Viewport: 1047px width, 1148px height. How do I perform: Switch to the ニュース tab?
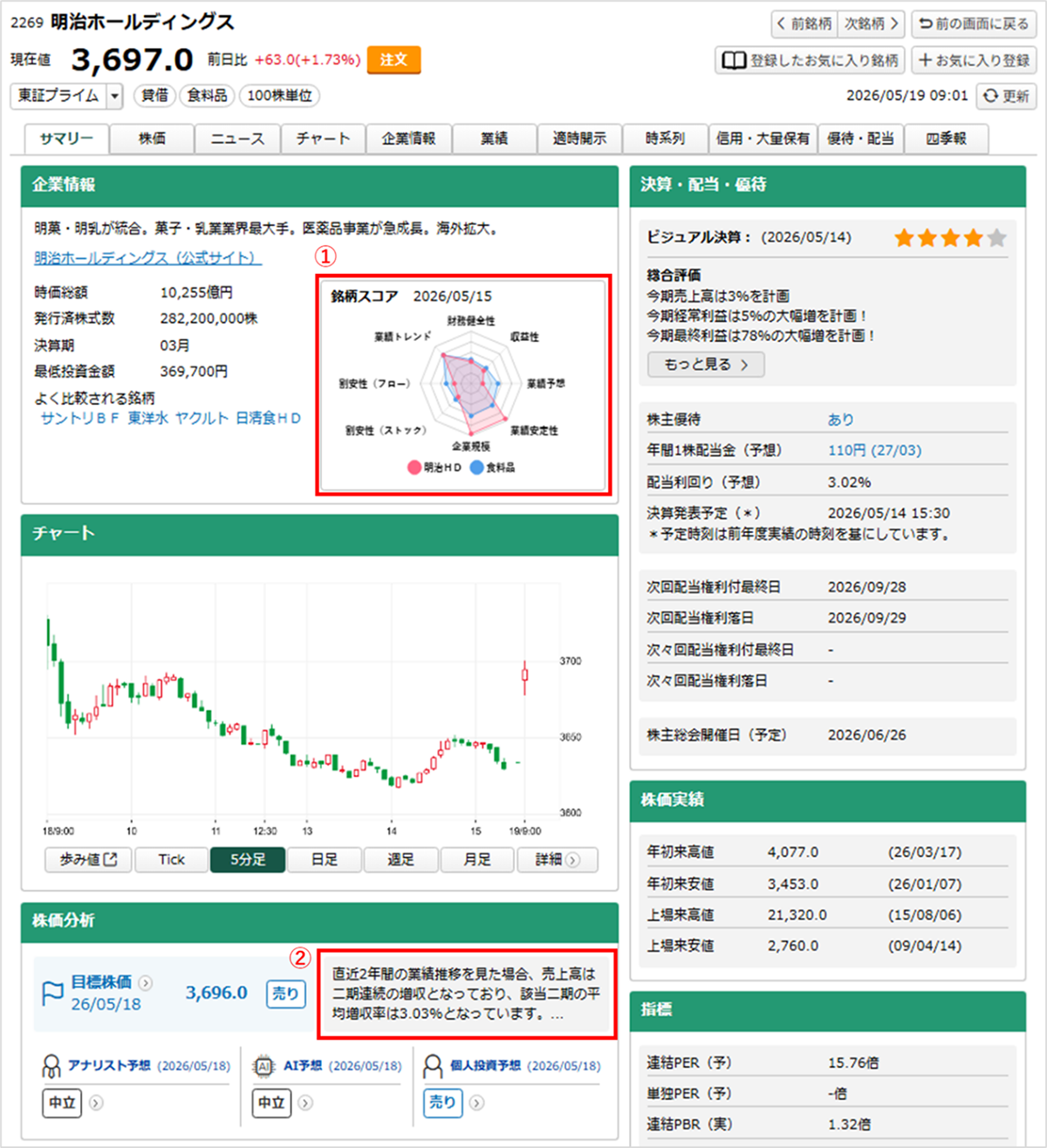237,139
